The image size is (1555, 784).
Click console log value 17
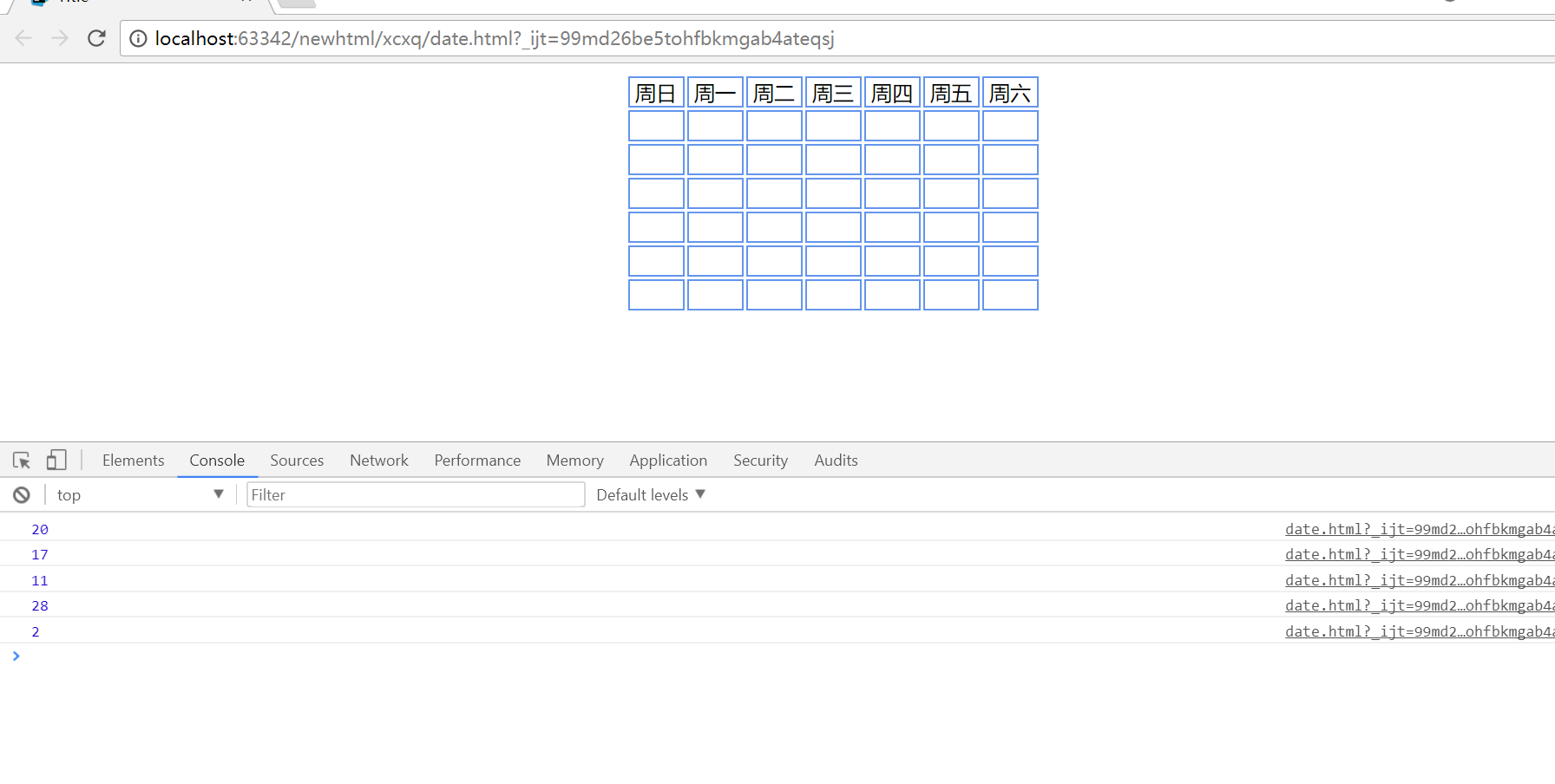(40, 554)
